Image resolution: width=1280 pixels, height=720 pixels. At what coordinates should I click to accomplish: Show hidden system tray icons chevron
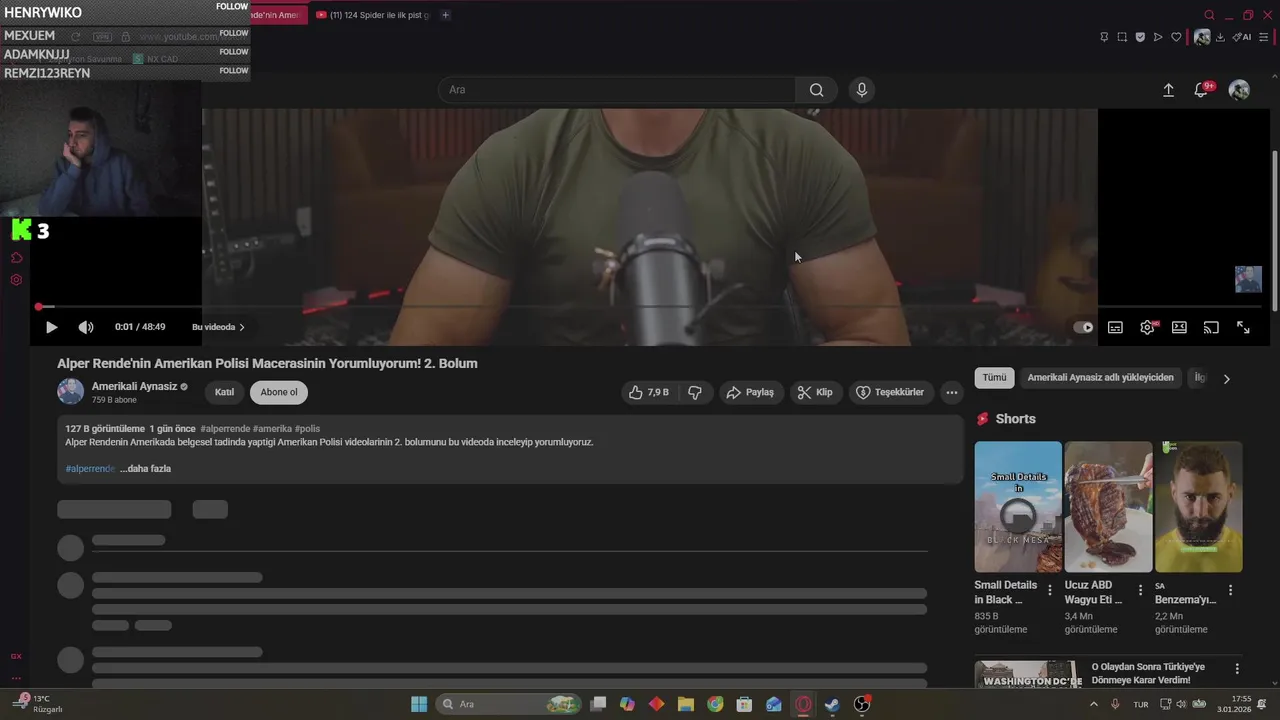click(1093, 704)
